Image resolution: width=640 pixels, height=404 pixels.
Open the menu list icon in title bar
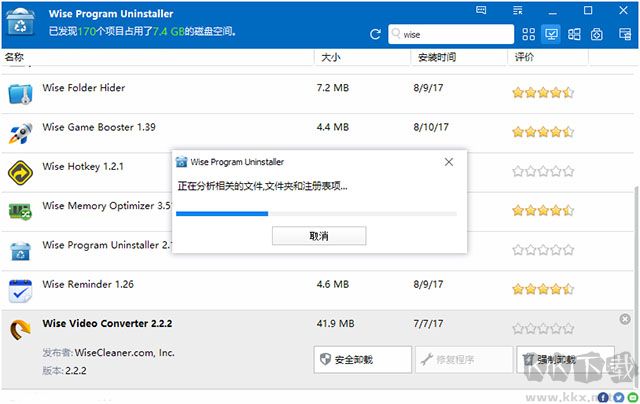pyautogui.click(x=518, y=10)
